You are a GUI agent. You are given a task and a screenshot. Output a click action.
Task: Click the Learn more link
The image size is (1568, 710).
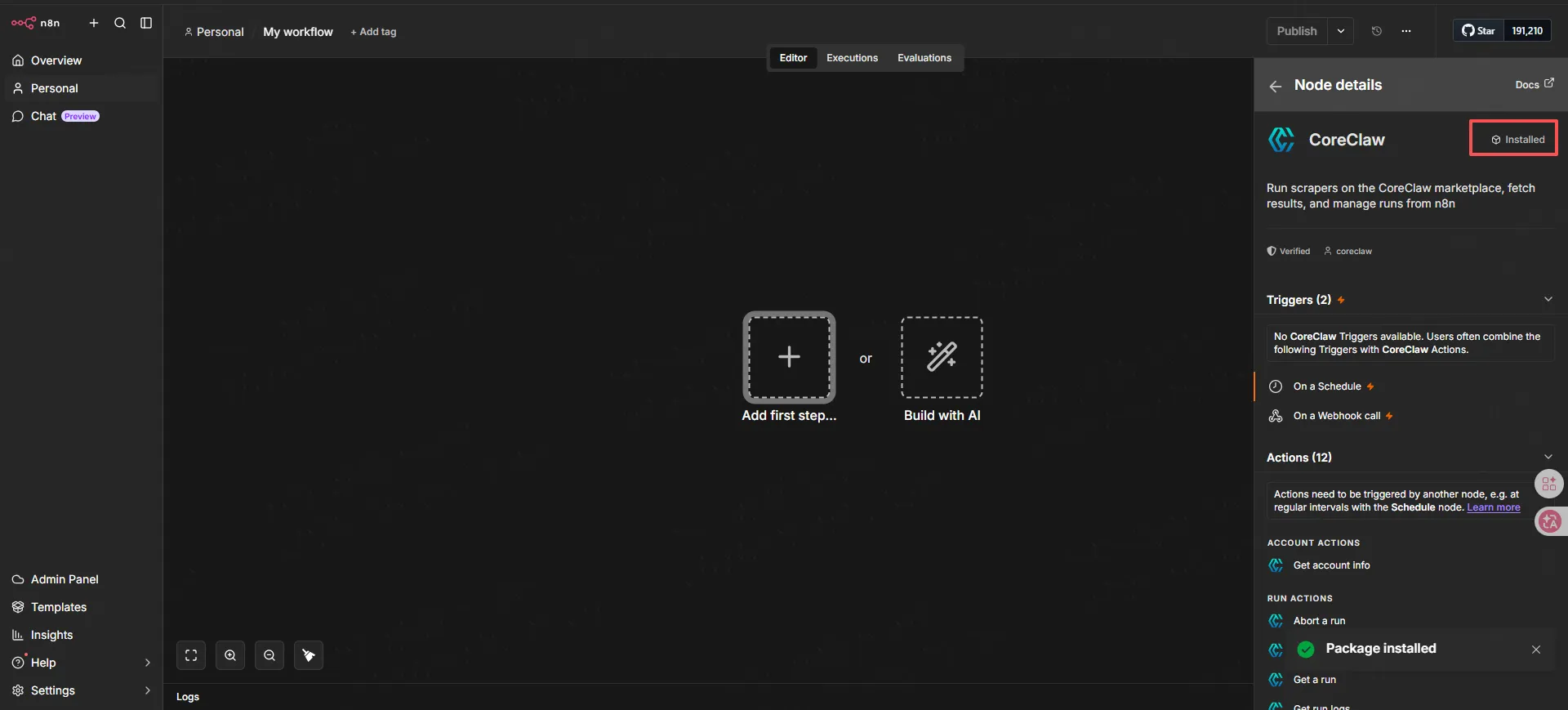point(1494,507)
